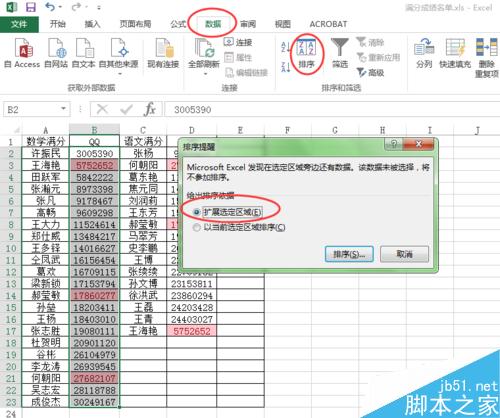
Task: Click the Excel application logo icon
Action: pos(11,7)
